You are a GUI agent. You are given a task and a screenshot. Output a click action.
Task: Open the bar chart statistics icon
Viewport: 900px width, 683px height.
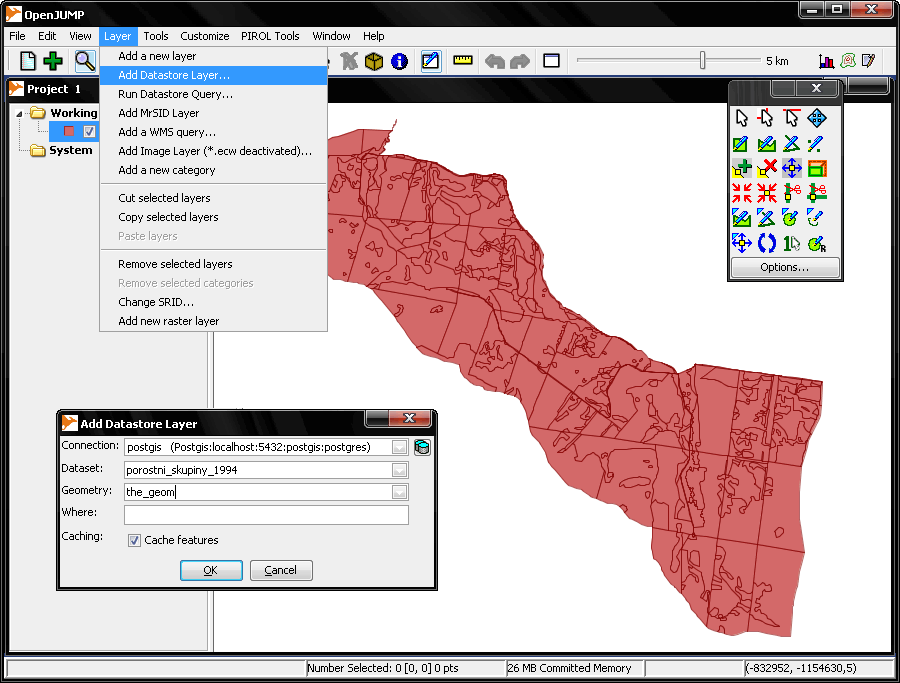(827, 61)
